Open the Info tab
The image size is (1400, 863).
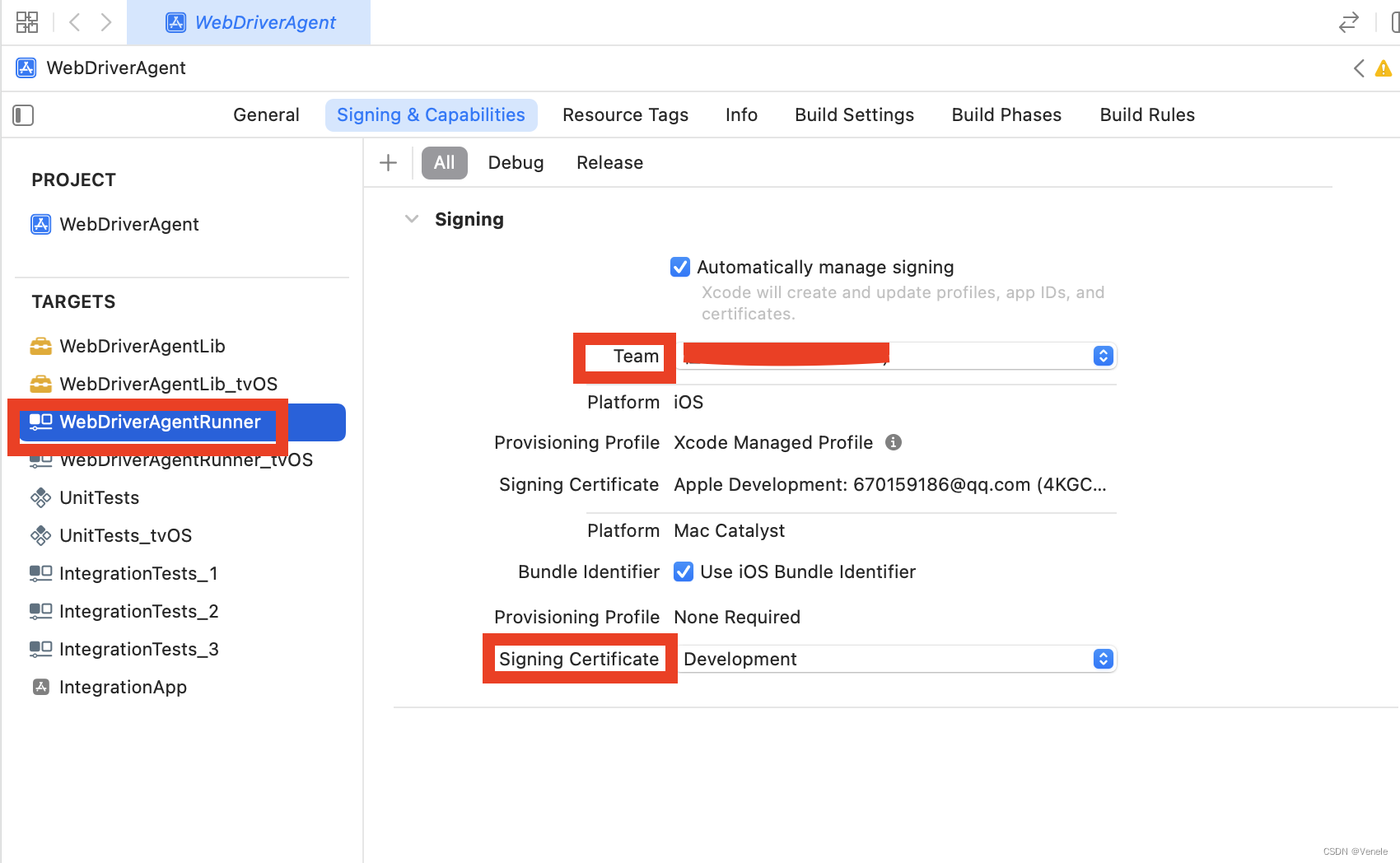coord(741,115)
